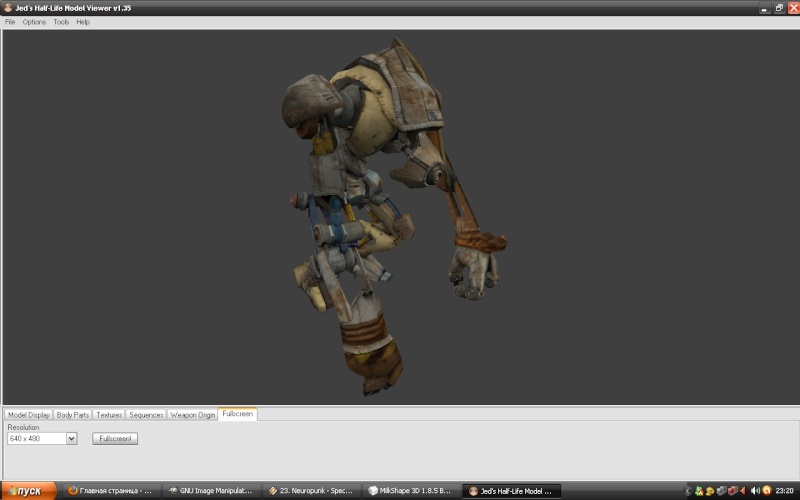Open the File menu
800x500 pixels.
coord(10,22)
